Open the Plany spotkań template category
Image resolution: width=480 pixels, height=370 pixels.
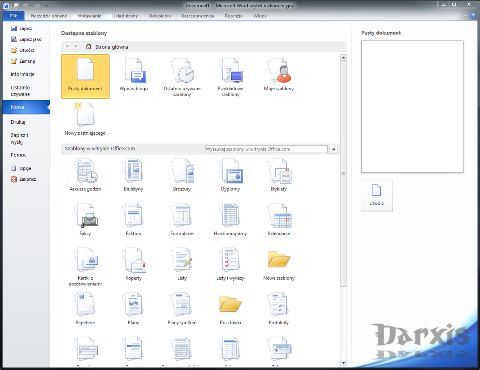coord(182,308)
